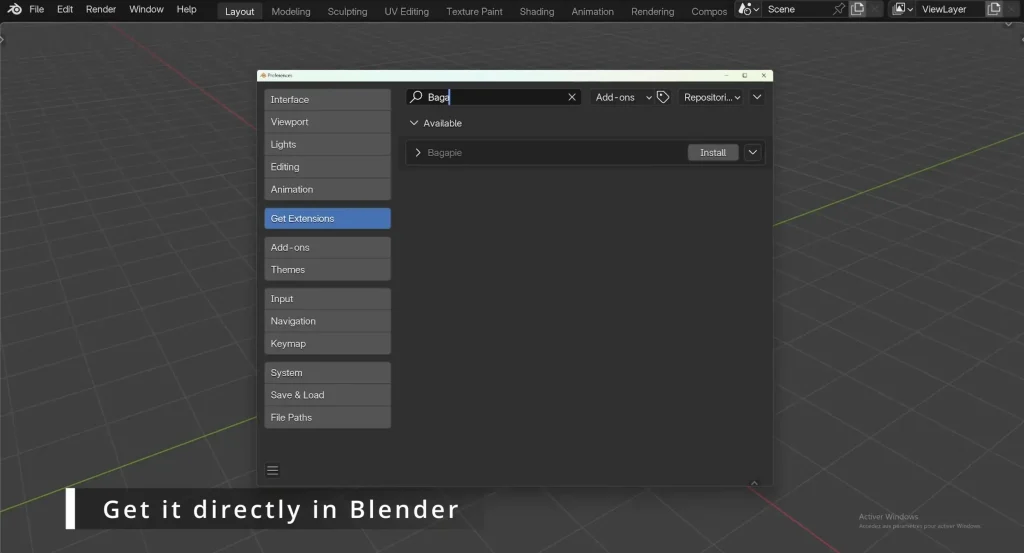This screenshot has height=553, width=1024.
Task: Open the Keymap preferences section
Action: 327,344
